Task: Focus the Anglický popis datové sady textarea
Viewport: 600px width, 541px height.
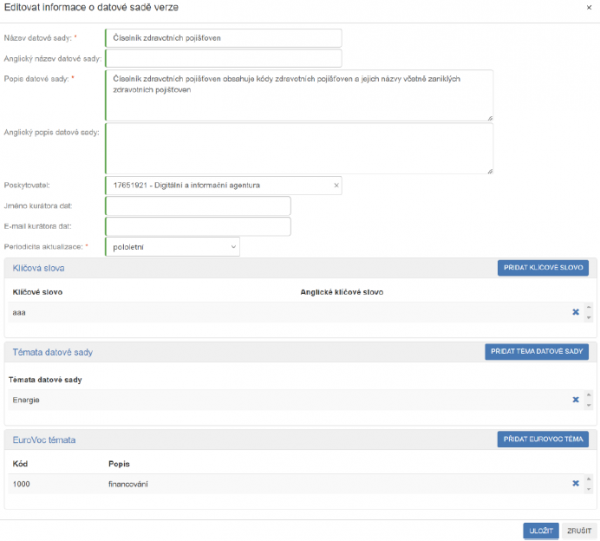Action: click(298, 149)
